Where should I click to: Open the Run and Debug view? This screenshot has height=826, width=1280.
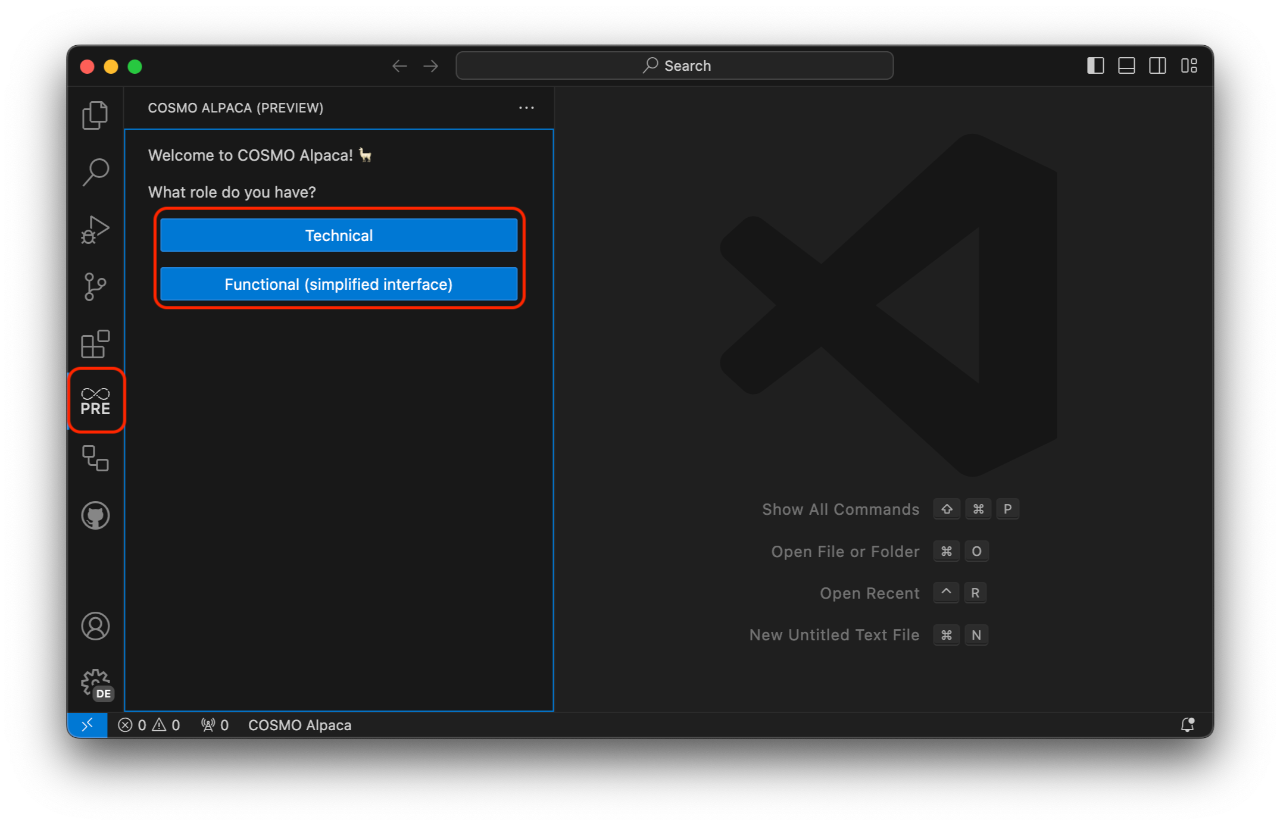pos(95,229)
